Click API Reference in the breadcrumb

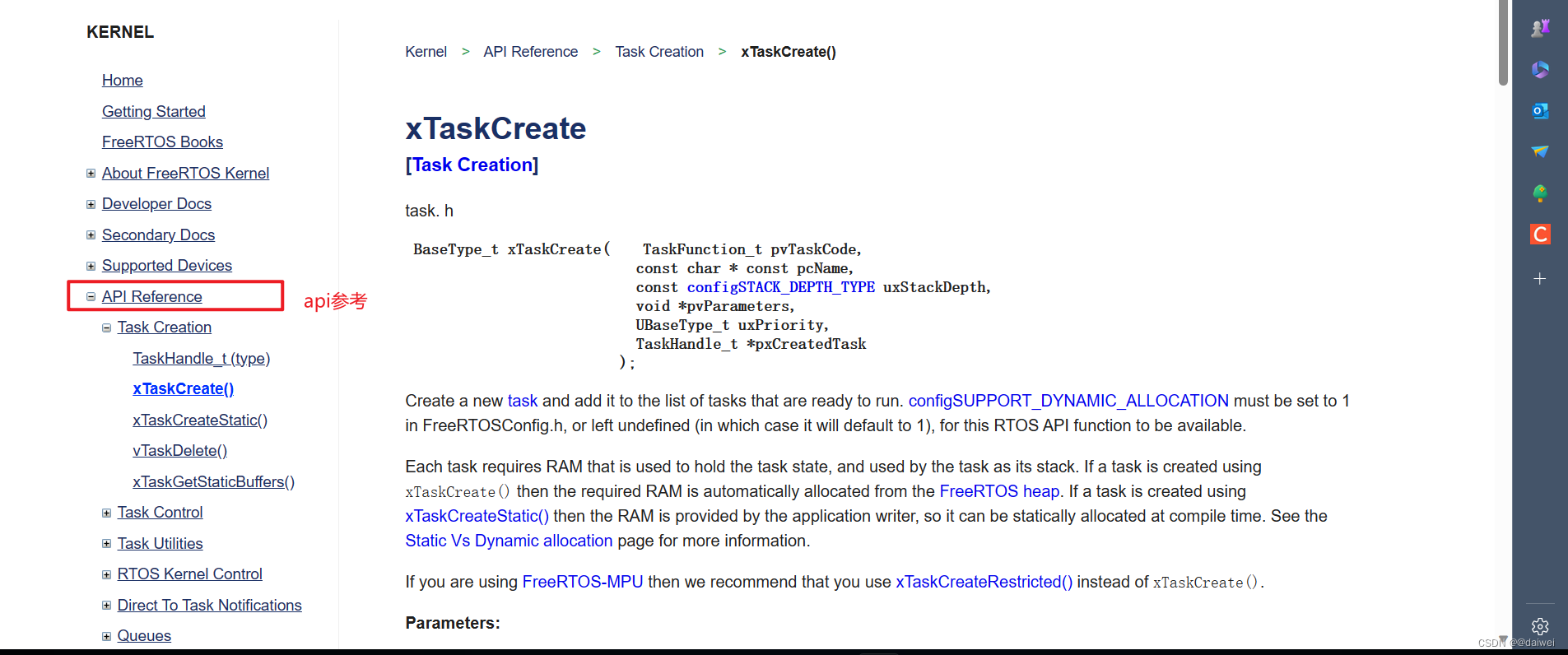[x=530, y=52]
